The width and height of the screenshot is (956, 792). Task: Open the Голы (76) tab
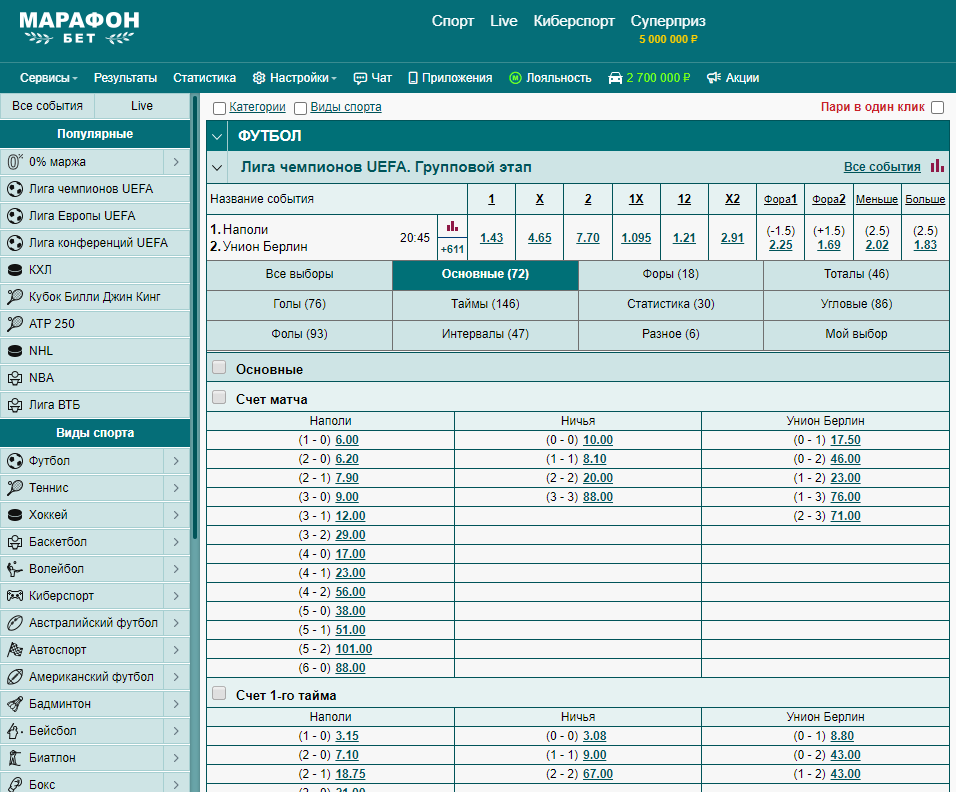click(299, 304)
